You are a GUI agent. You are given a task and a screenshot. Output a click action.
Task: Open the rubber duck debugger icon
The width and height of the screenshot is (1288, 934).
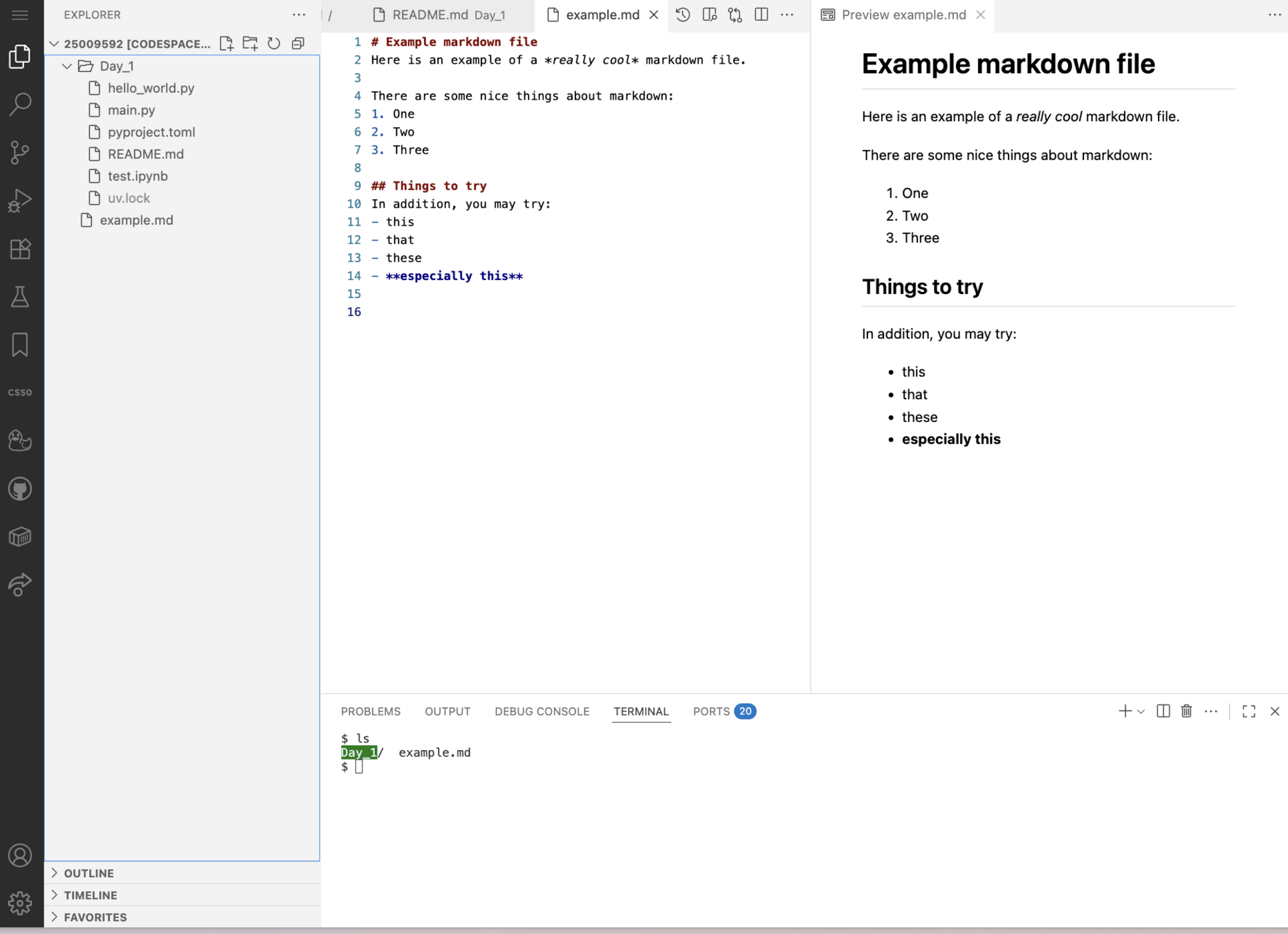click(20, 441)
